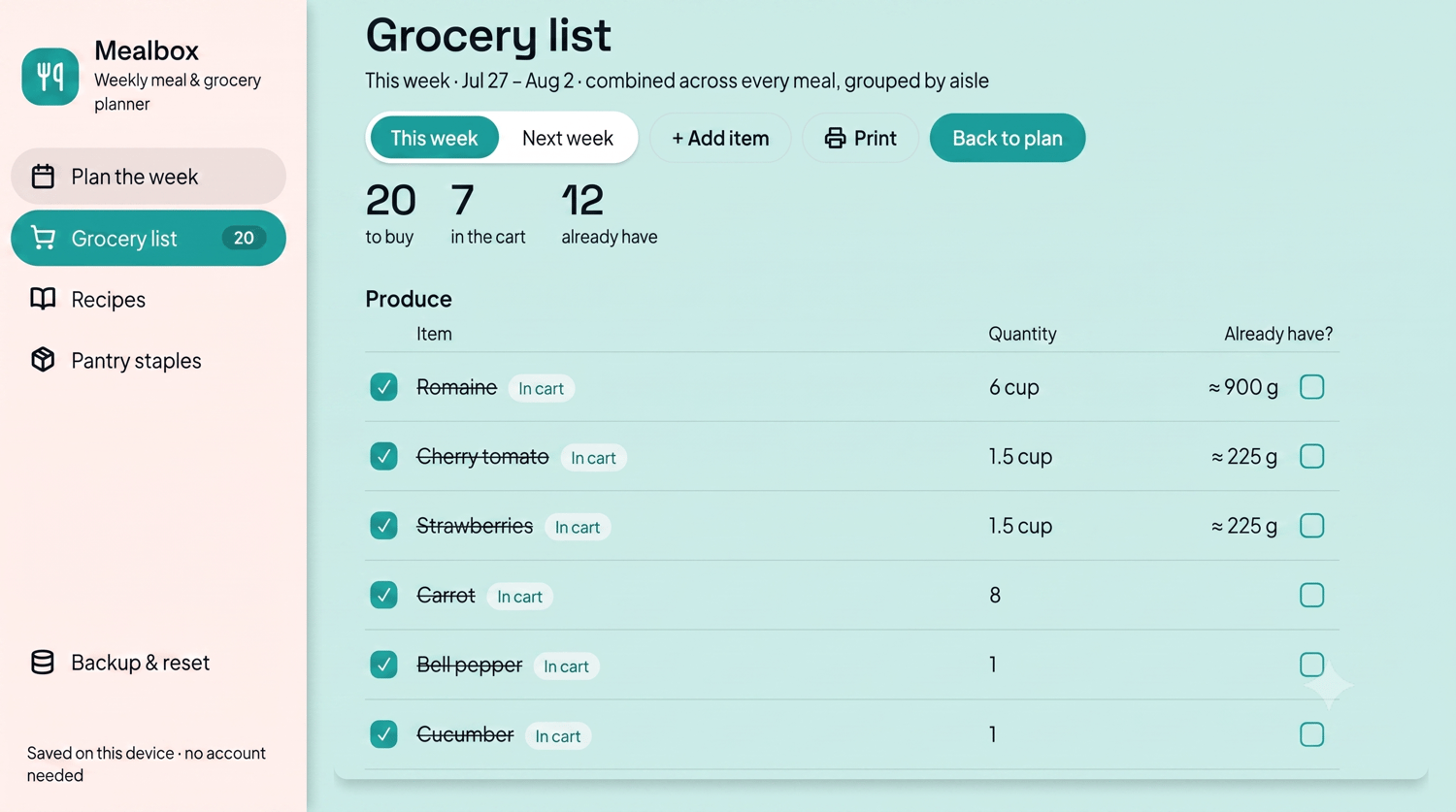Mark Bell pepper as already have
Screen dimensions: 1456x812
1311,665
